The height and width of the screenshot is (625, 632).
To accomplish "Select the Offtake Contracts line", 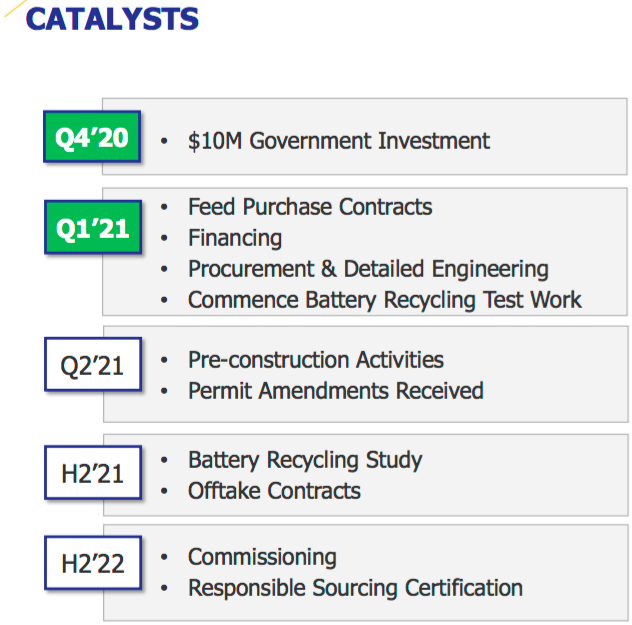I will click(x=274, y=491).
